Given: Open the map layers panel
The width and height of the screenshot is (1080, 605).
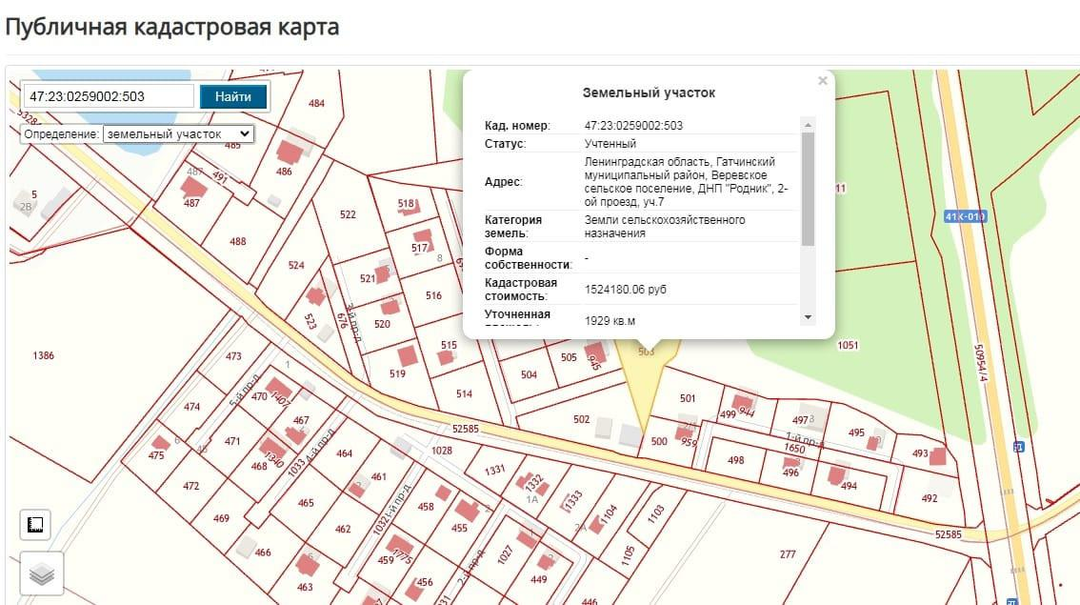Looking at the screenshot, I should [x=40, y=574].
